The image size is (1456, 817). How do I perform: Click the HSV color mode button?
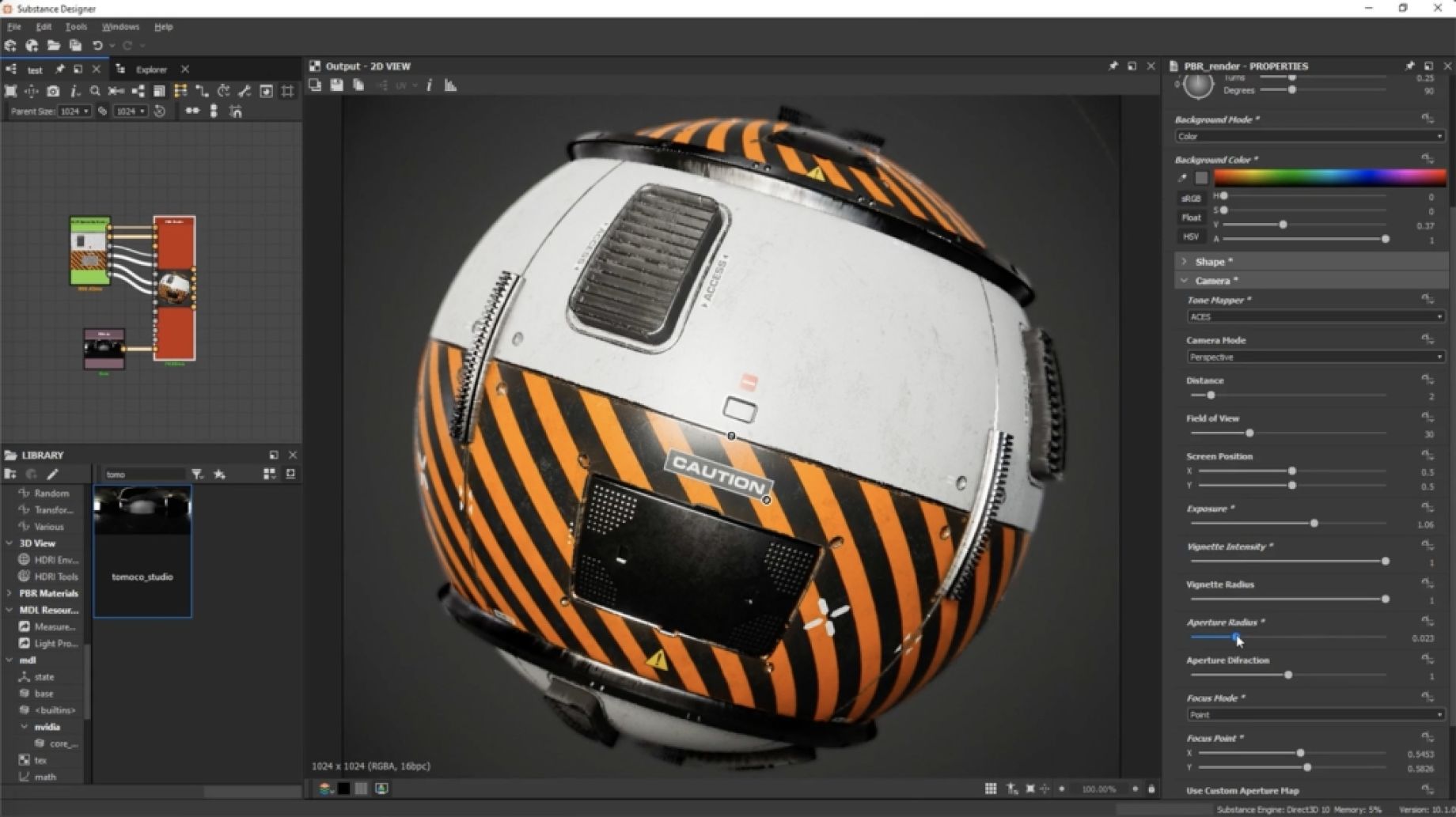tap(1191, 236)
